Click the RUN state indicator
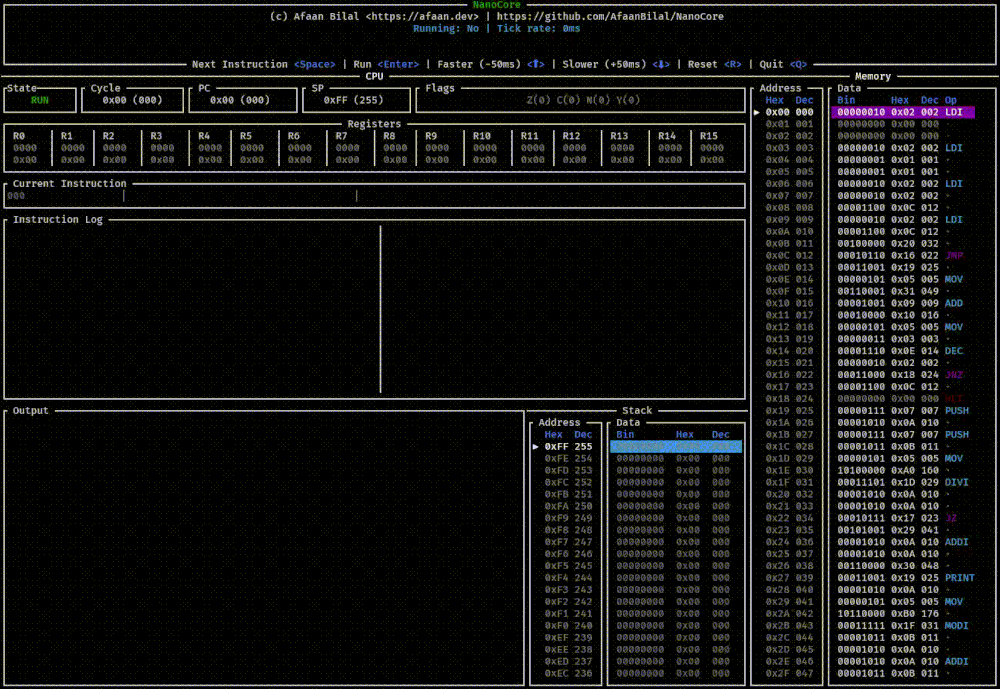This screenshot has width=1000, height=689. coord(39,100)
